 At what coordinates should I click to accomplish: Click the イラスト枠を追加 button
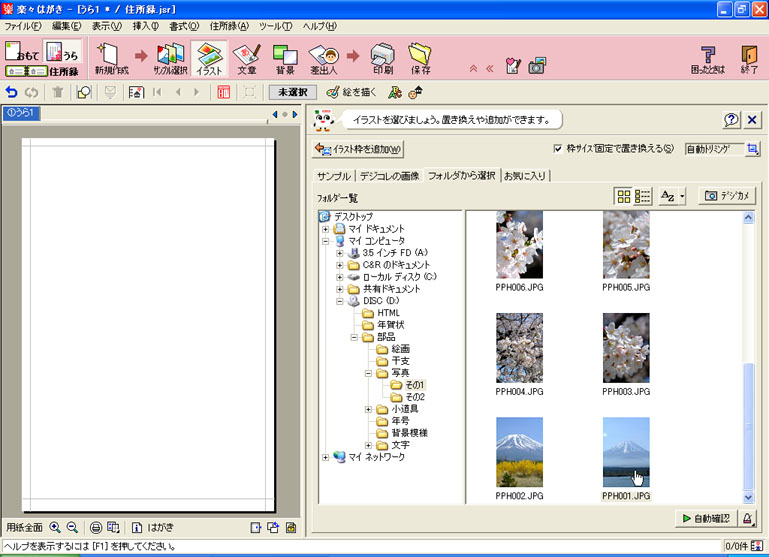(x=359, y=149)
